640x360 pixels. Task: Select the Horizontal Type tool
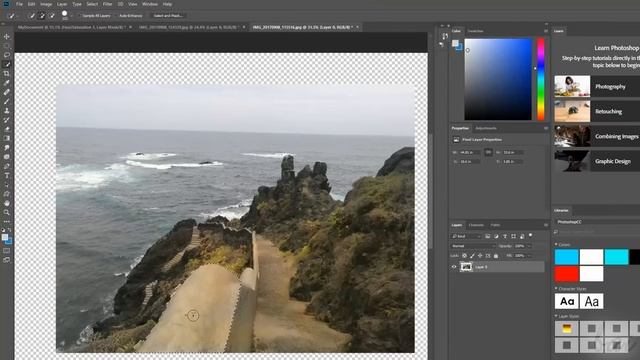tap(7, 176)
